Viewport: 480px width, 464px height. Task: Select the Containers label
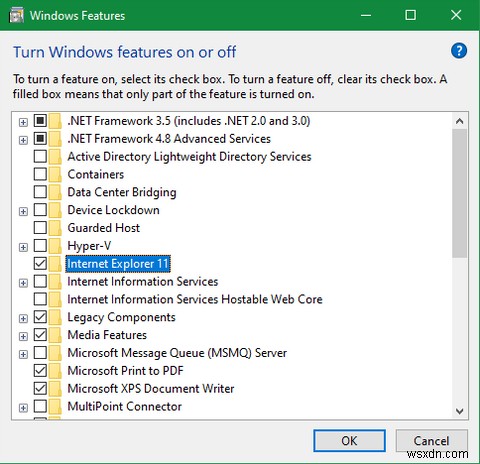[96, 174]
